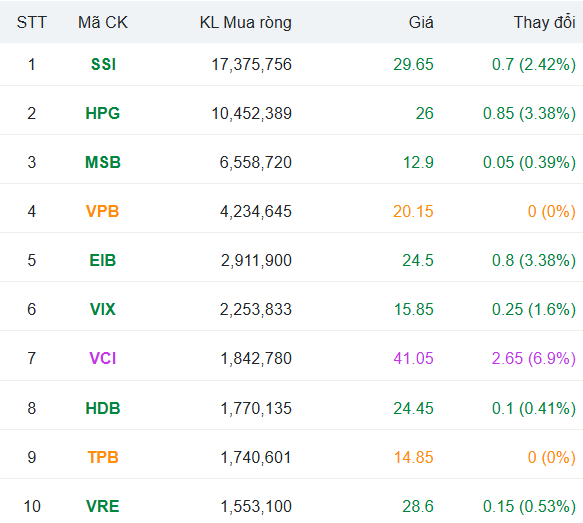
Task: Open the VIX stock code link
Action: pyautogui.click(x=103, y=309)
